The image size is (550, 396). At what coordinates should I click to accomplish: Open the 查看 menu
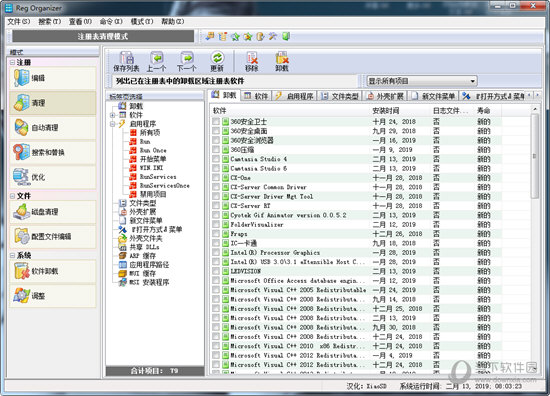(x=80, y=22)
